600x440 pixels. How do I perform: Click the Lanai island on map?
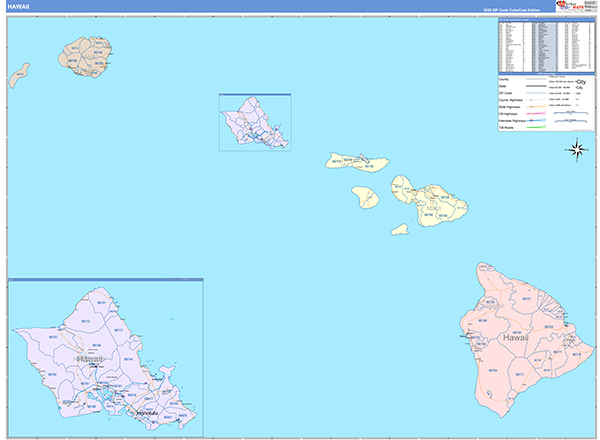tap(365, 196)
